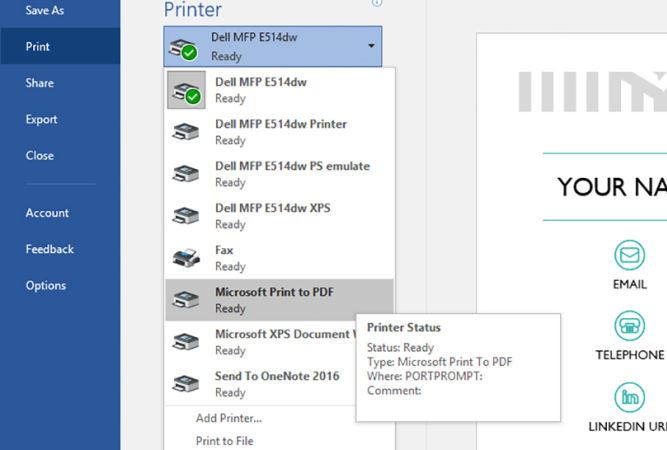
Task: Click Add Printer... at list bottom
Action: (229, 418)
